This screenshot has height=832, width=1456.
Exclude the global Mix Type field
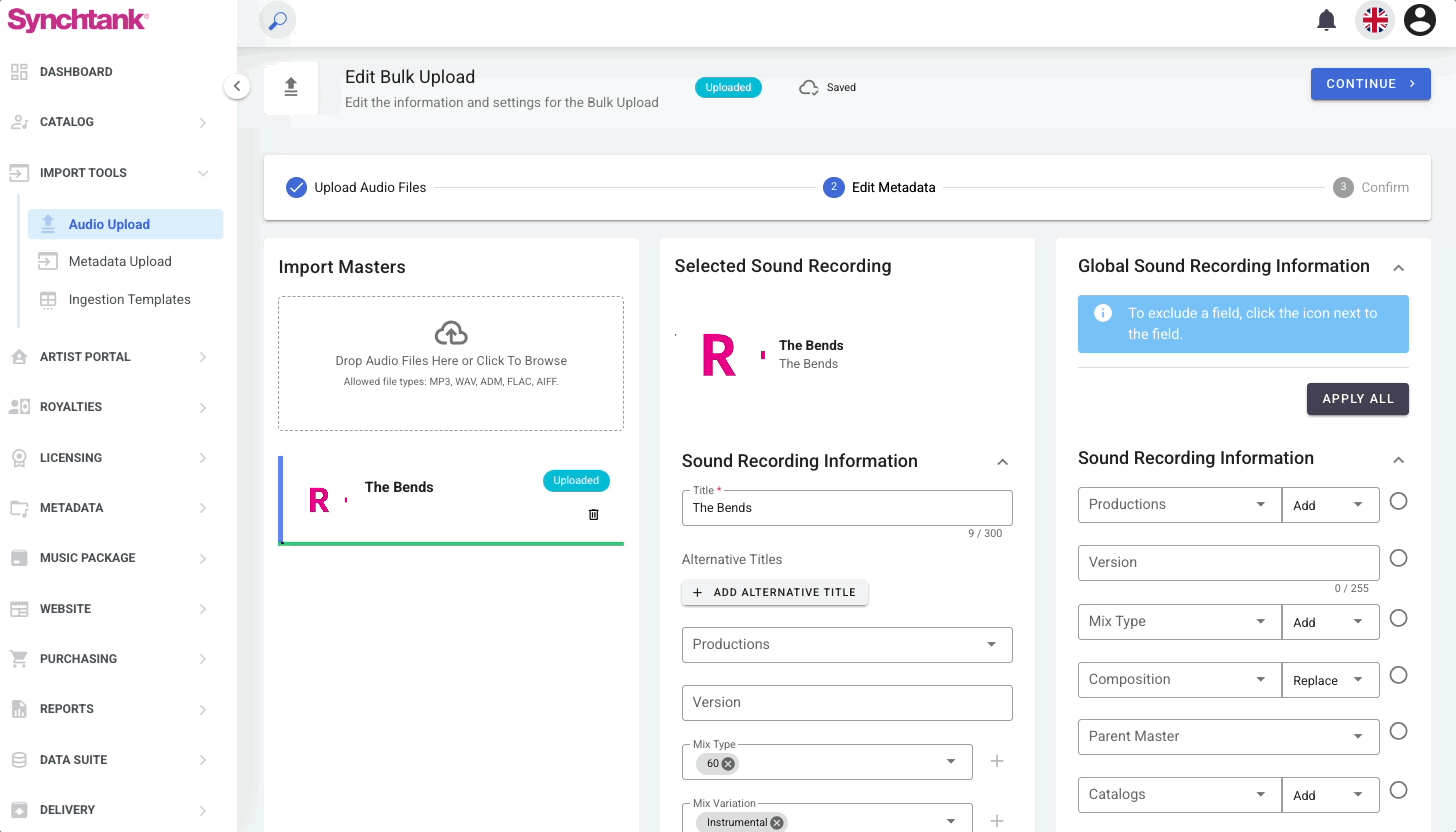(1399, 618)
